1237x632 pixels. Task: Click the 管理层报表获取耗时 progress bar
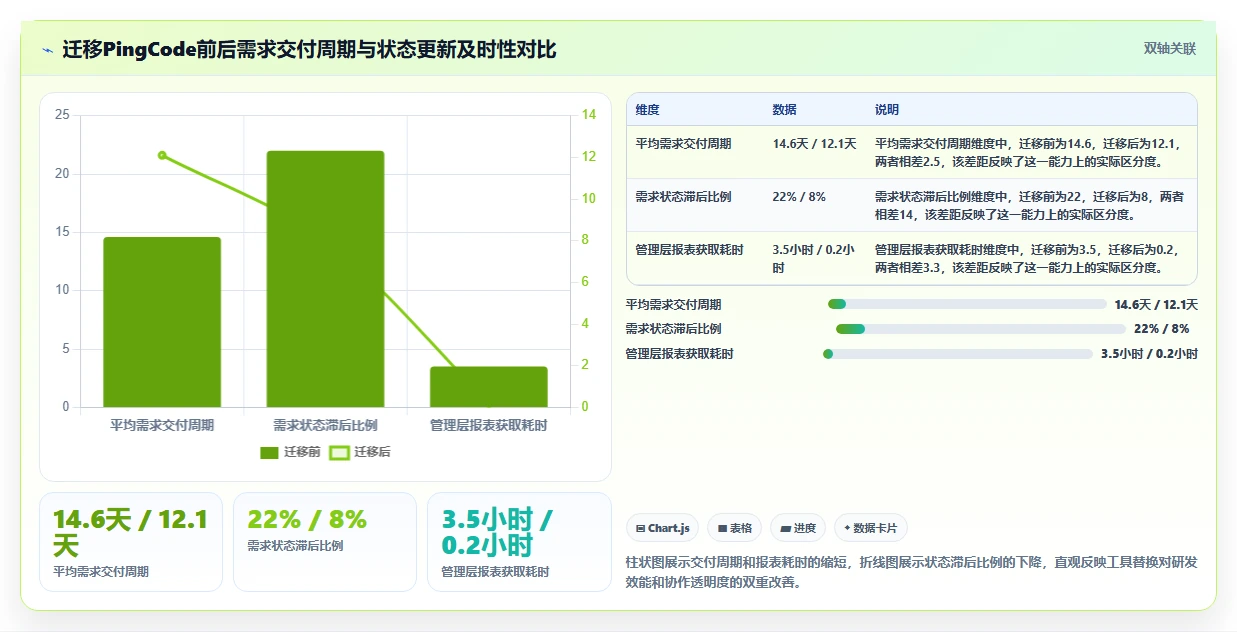tap(957, 353)
